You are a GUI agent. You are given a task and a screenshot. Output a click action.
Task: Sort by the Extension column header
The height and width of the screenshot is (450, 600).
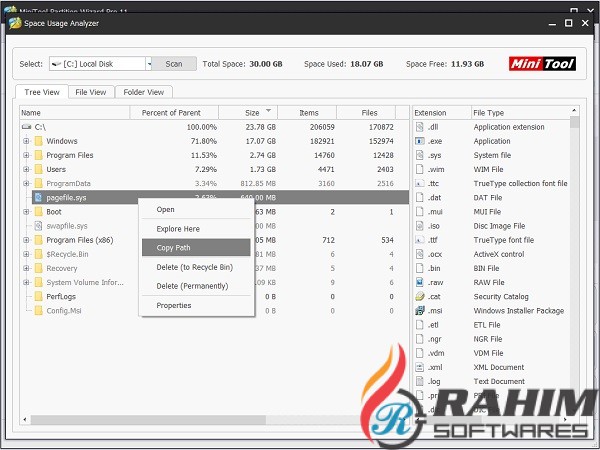442,113
